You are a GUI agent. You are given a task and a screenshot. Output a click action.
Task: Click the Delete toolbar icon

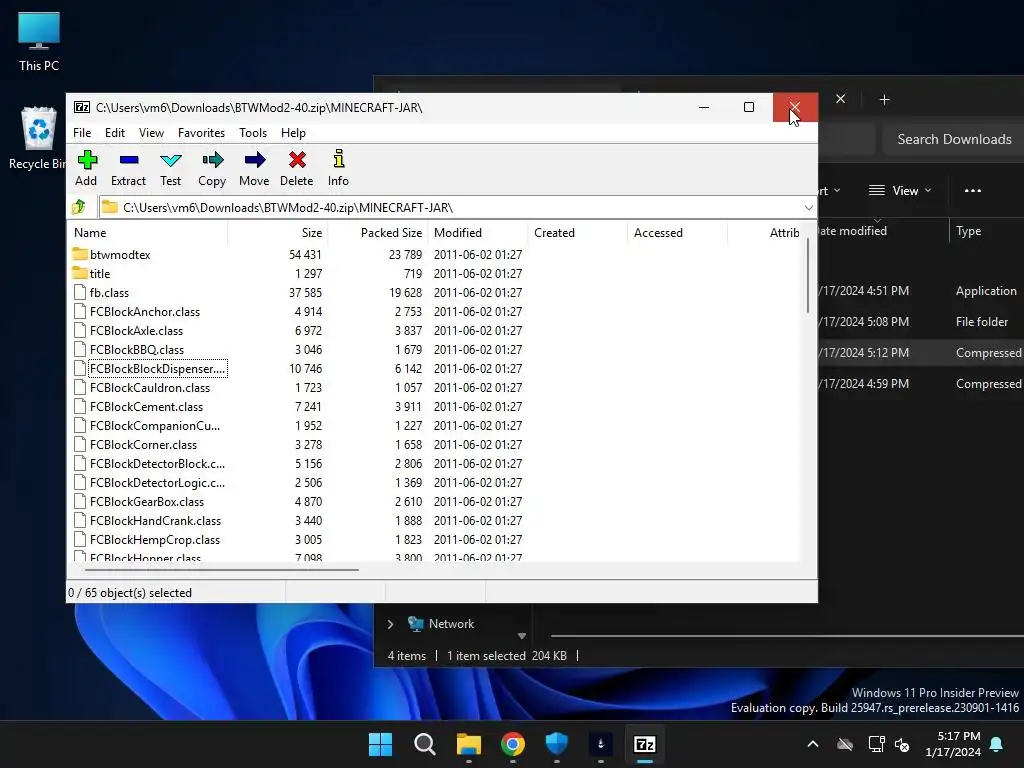click(297, 160)
